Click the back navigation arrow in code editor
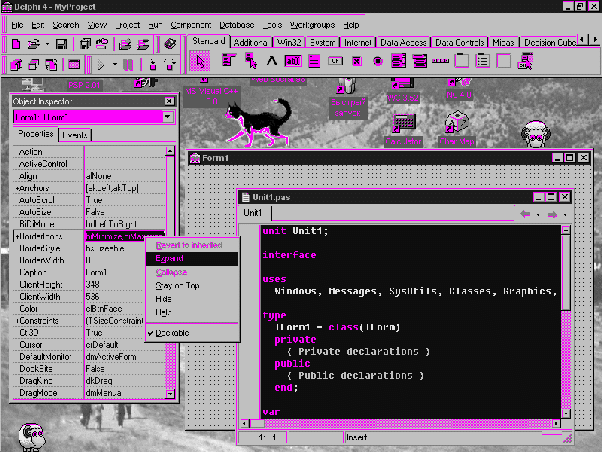 tap(526, 213)
